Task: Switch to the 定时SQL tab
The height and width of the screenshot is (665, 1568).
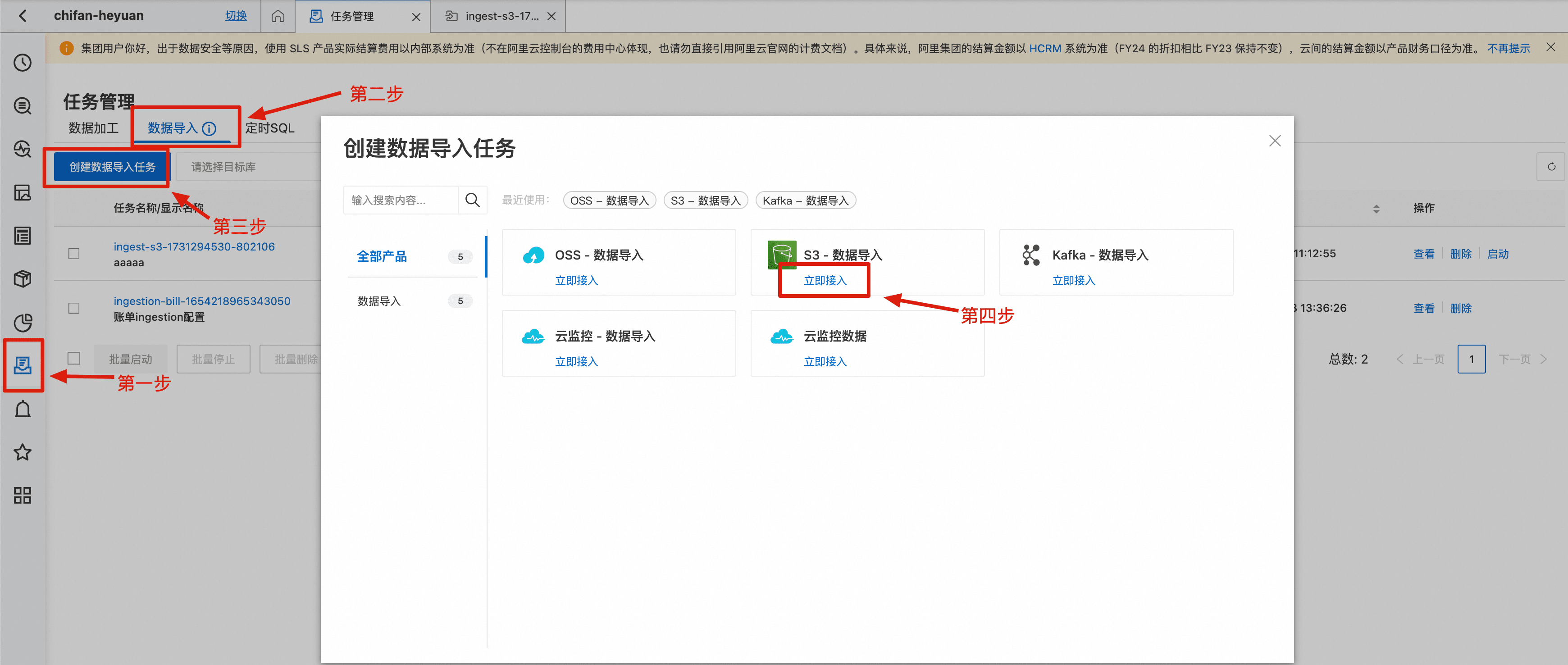Action: pos(269,128)
